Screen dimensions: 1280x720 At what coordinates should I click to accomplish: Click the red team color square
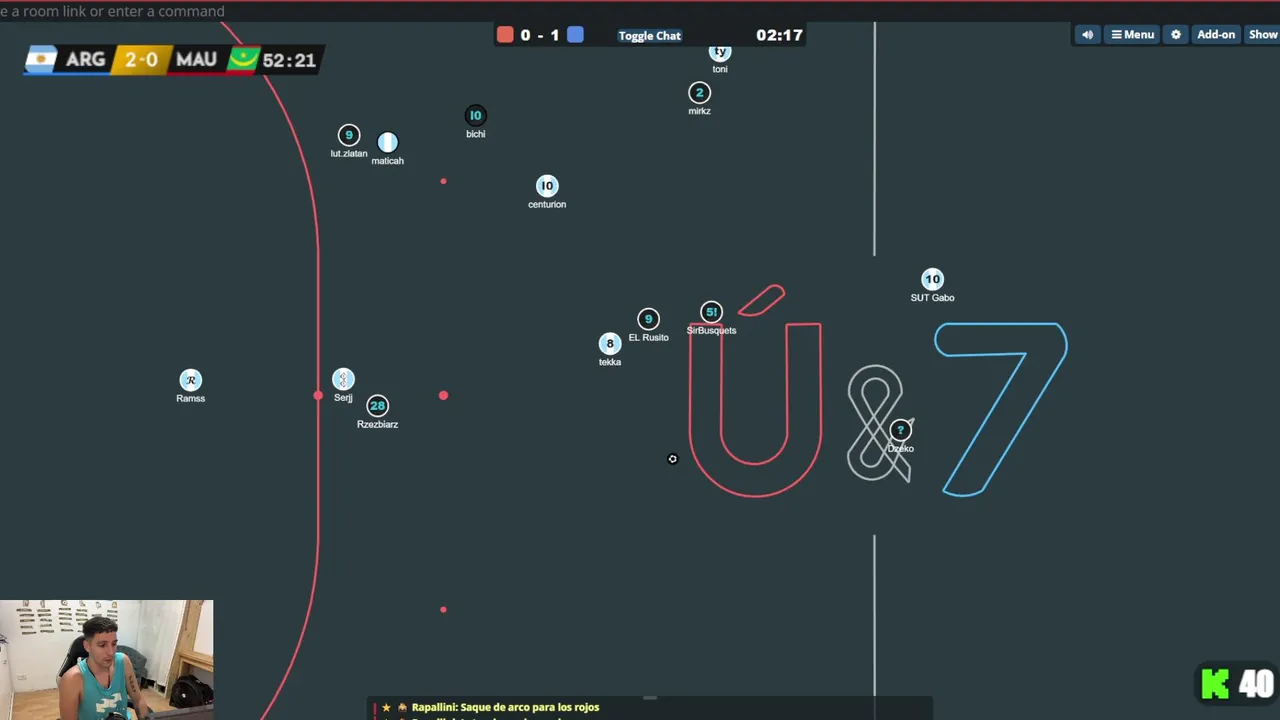(x=505, y=35)
